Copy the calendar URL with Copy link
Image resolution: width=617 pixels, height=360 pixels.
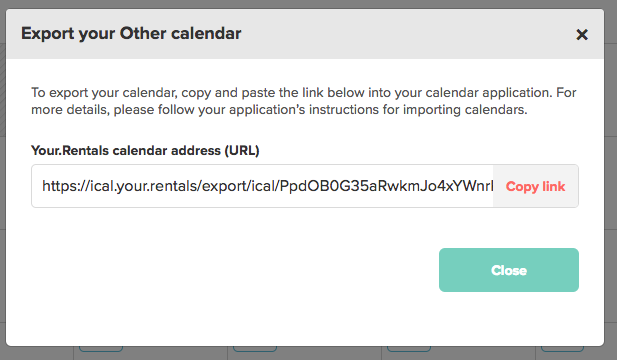tap(535, 186)
